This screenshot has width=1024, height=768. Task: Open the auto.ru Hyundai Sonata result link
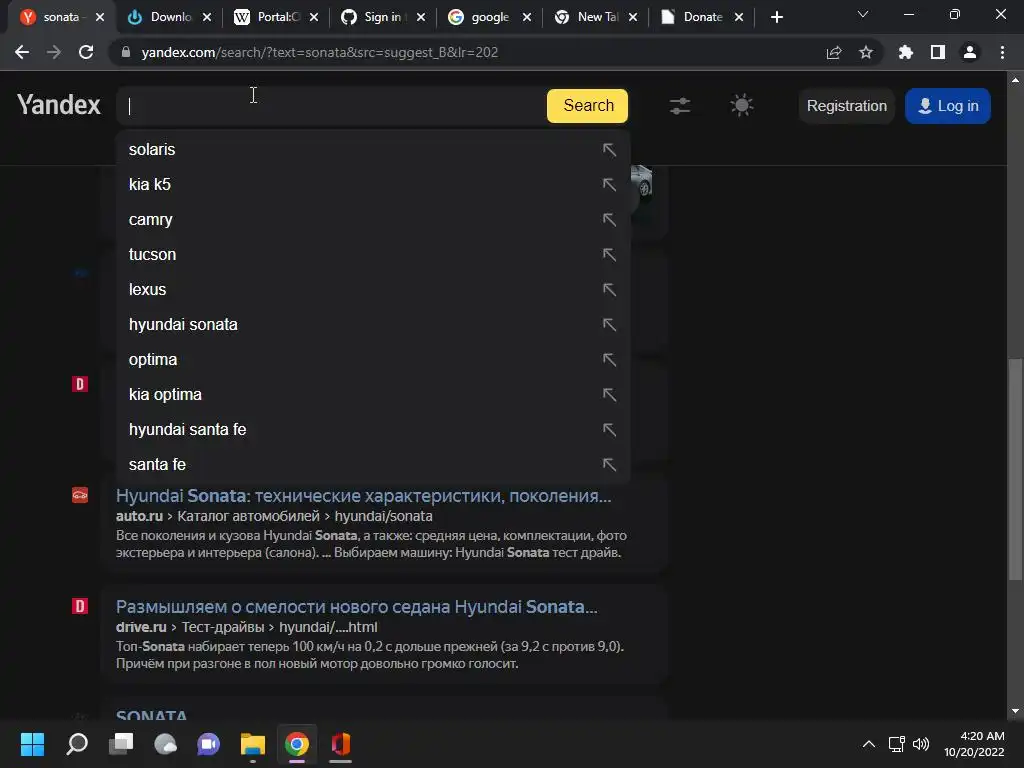[363, 496]
